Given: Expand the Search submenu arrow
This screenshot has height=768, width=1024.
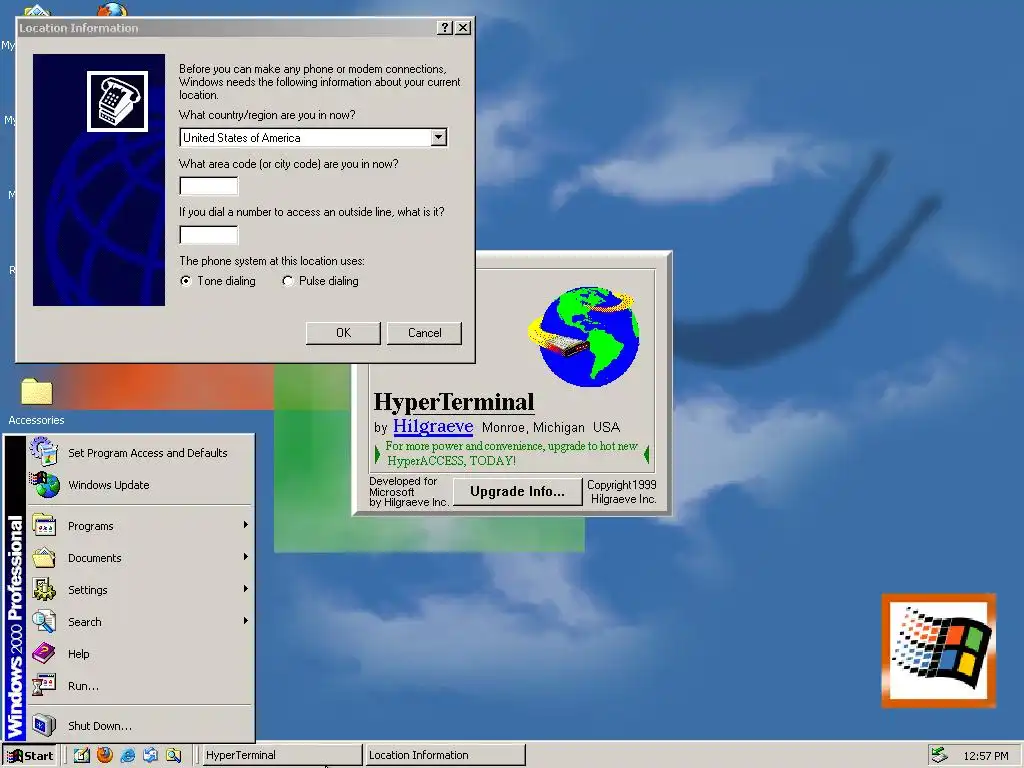Looking at the screenshot, I should (246, 621).
